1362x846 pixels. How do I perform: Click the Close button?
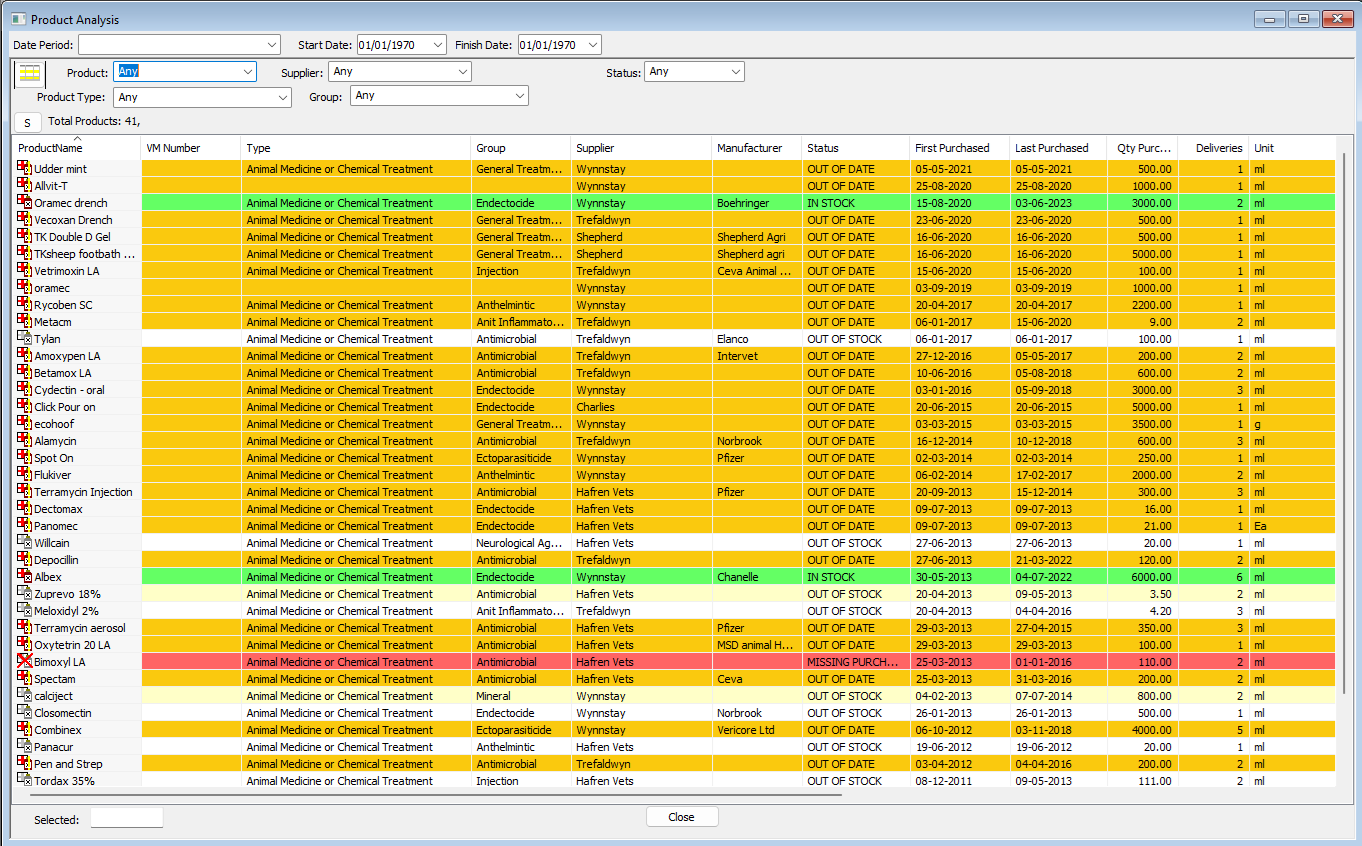point(682,817)
